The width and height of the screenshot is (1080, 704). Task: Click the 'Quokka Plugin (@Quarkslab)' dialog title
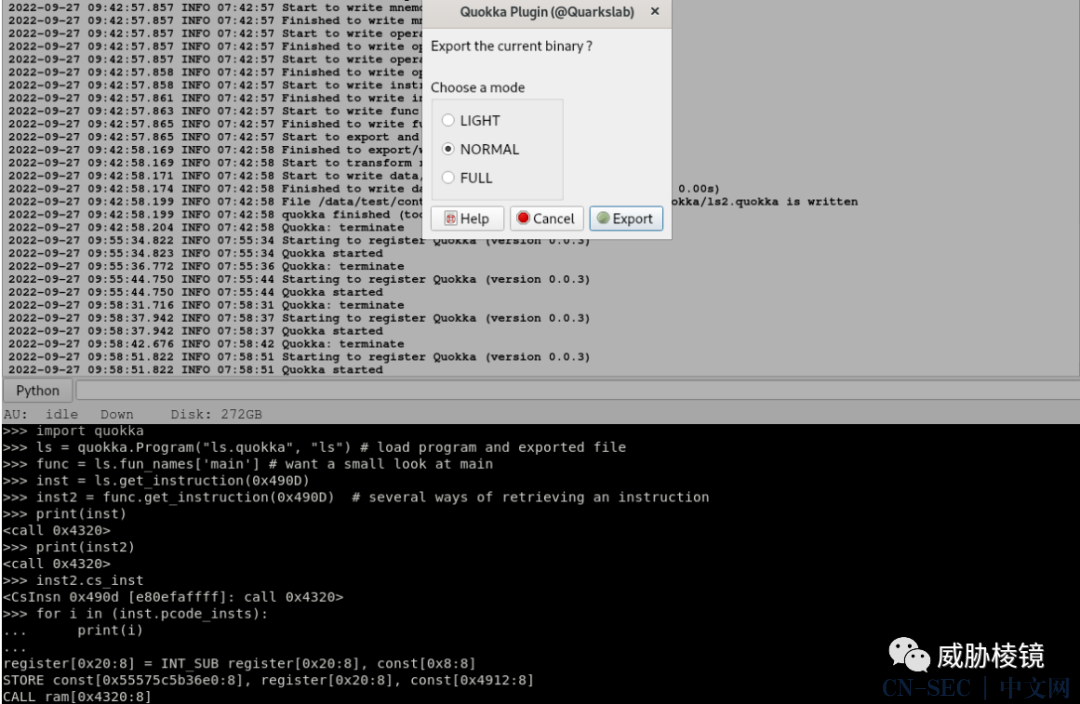point(547,12)
